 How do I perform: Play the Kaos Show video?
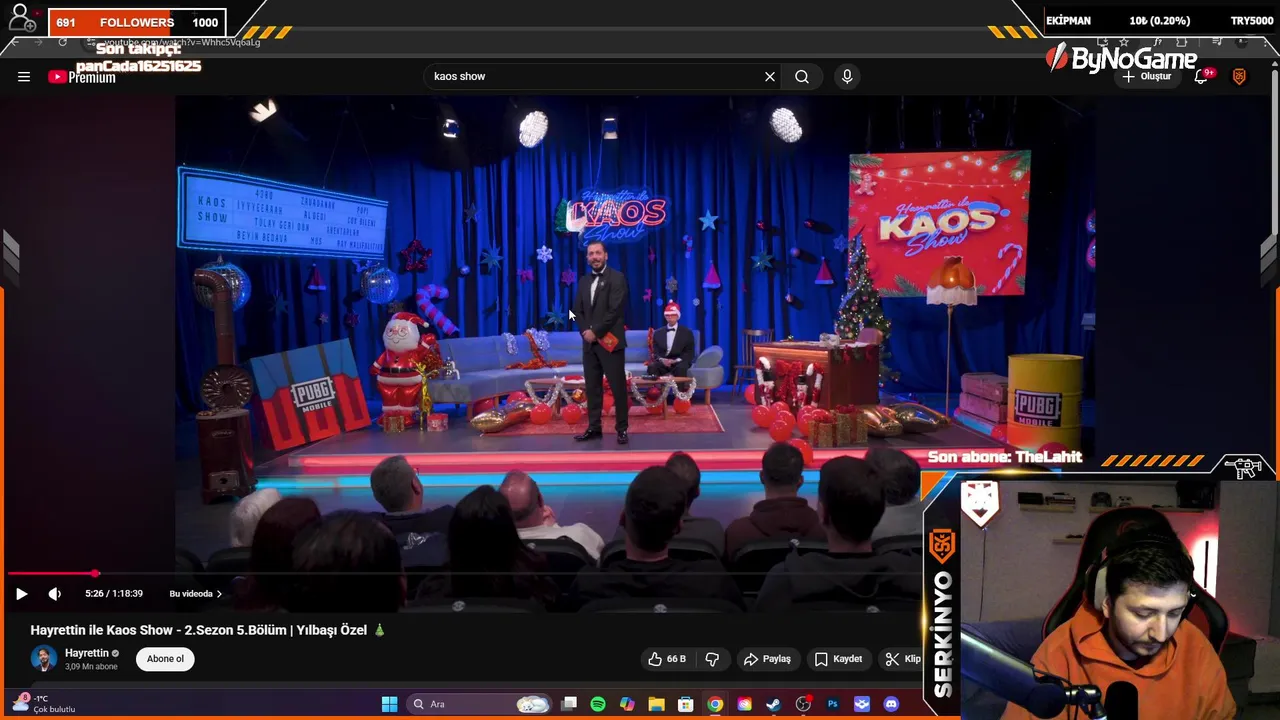(21, 593)
